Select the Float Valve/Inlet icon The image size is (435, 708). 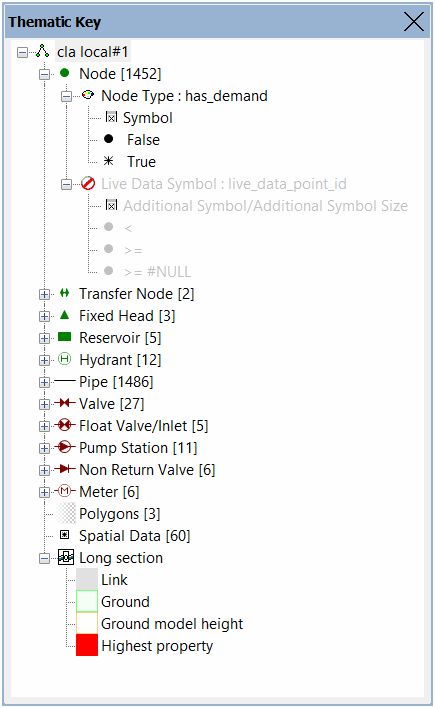click(x=65, y=425)
